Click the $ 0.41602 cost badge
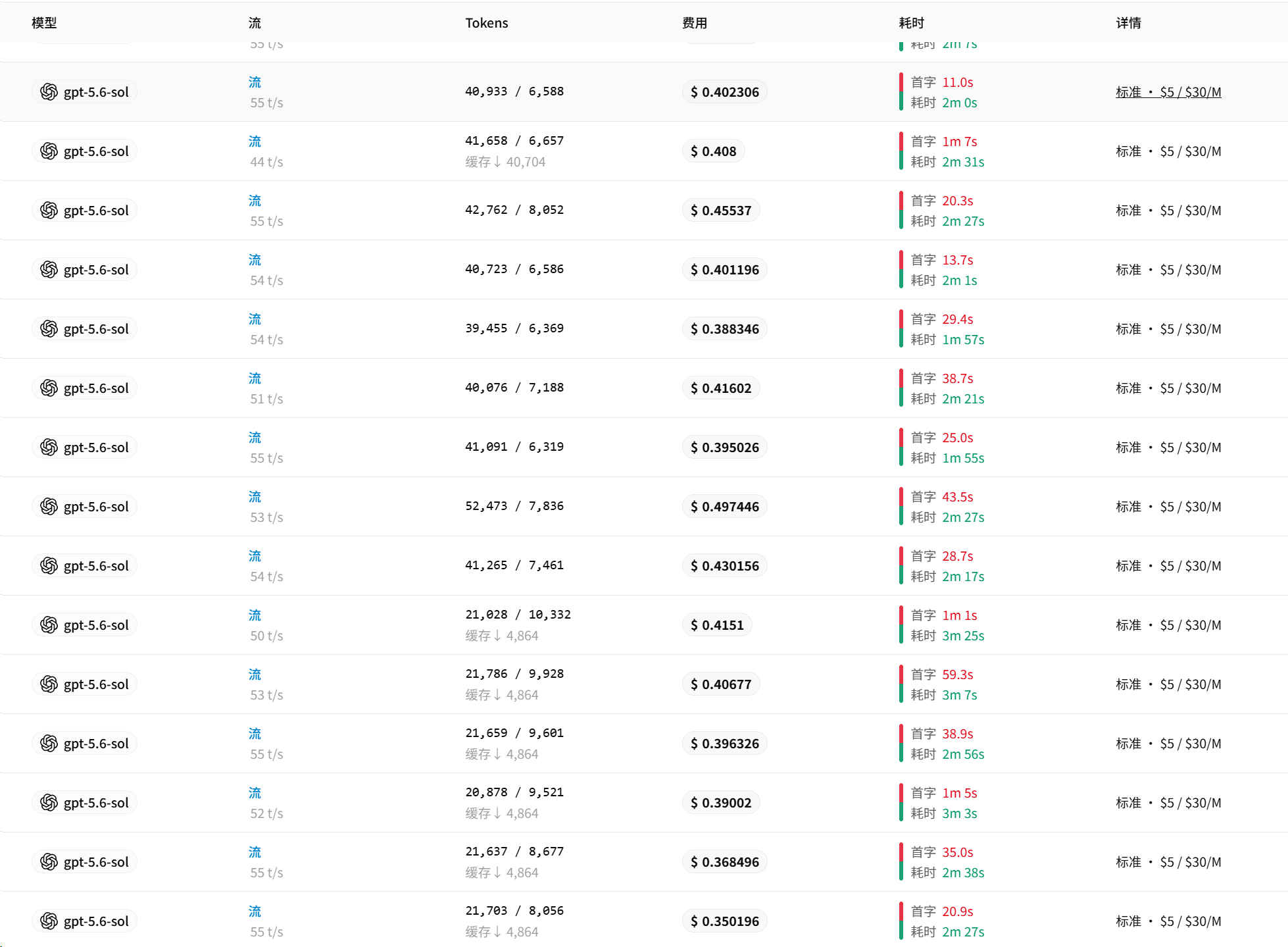 point(721,388)
